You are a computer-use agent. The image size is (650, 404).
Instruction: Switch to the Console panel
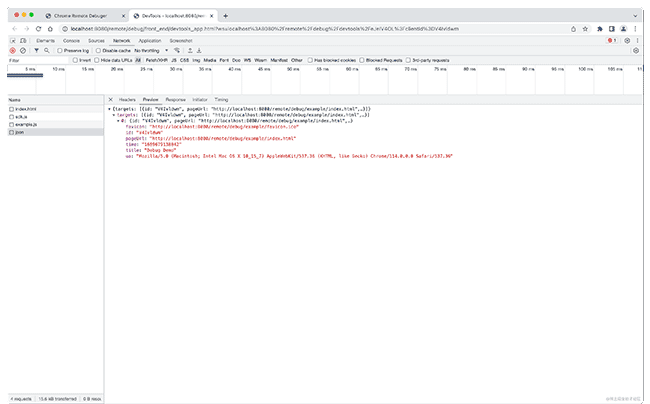pyautogui.click(x=71, y=41)
